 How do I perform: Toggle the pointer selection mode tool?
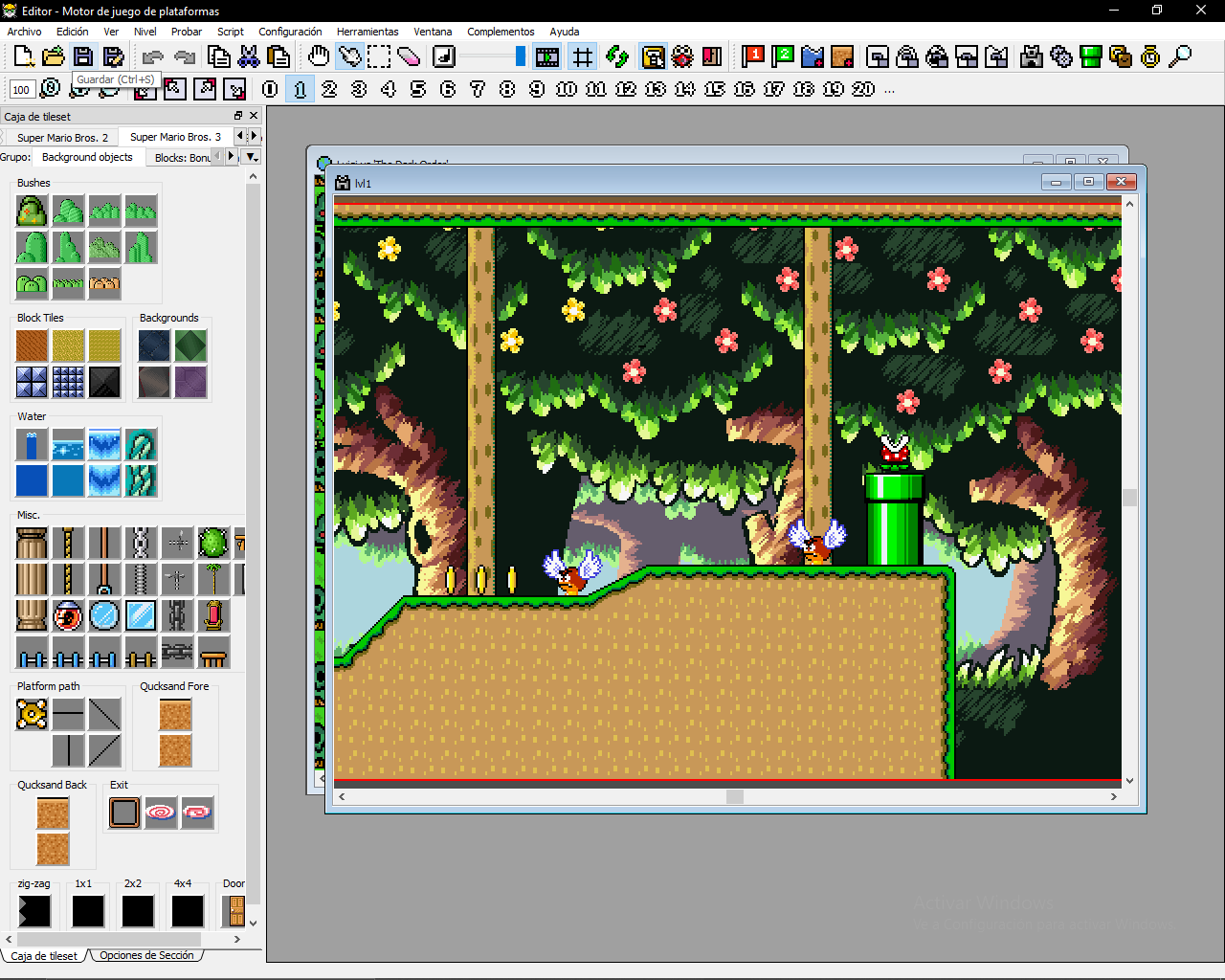click(350, 56)
